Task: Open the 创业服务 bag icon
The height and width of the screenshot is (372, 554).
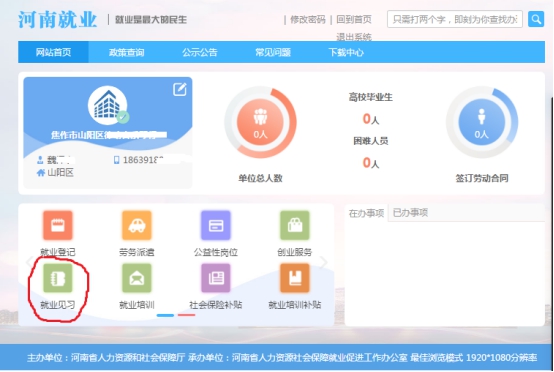Action: click(x=295, y=225)
